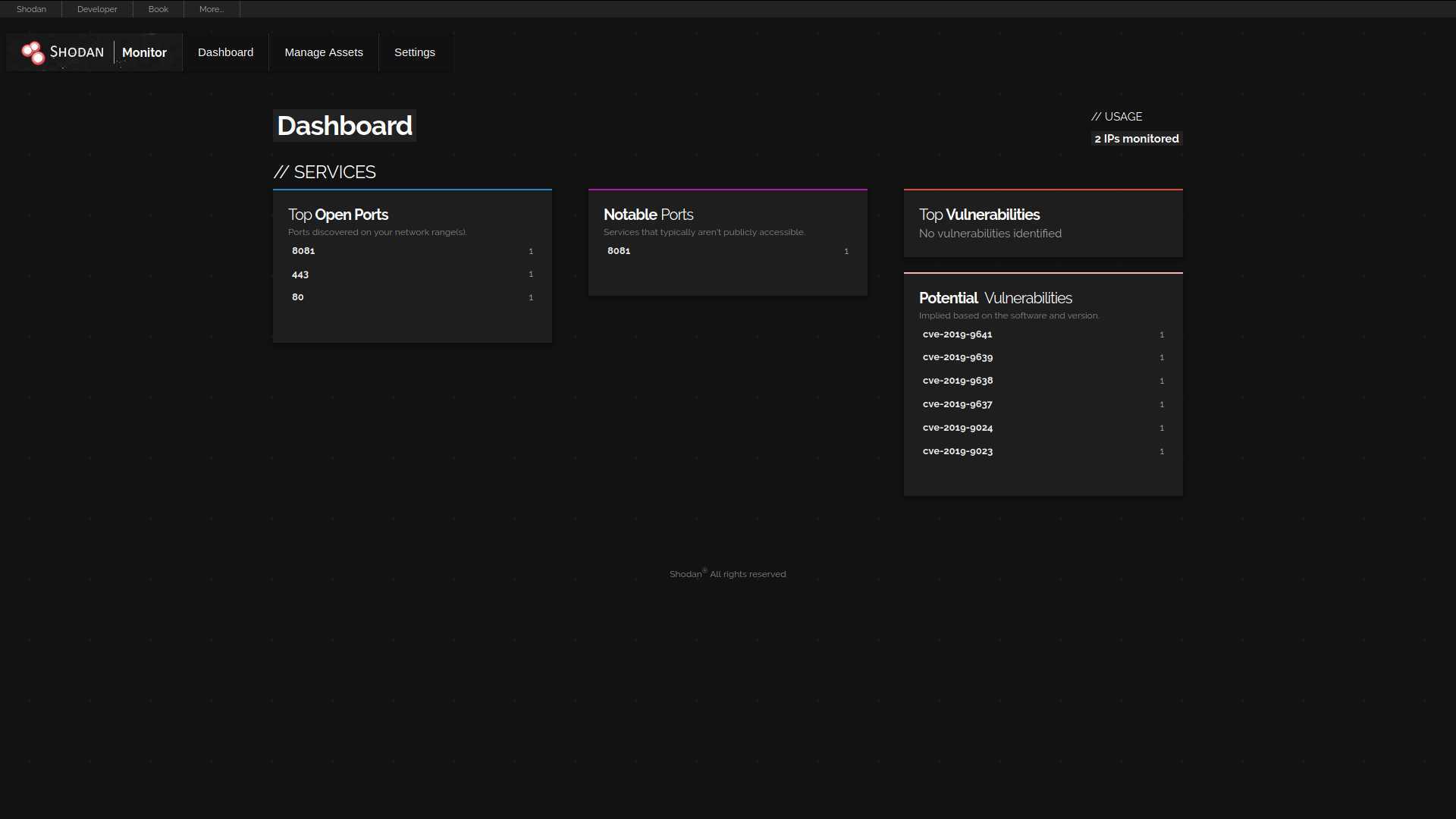Click the Shodan logo icon
Screen dimensions: 1456x819
click(x=33, y=52)
